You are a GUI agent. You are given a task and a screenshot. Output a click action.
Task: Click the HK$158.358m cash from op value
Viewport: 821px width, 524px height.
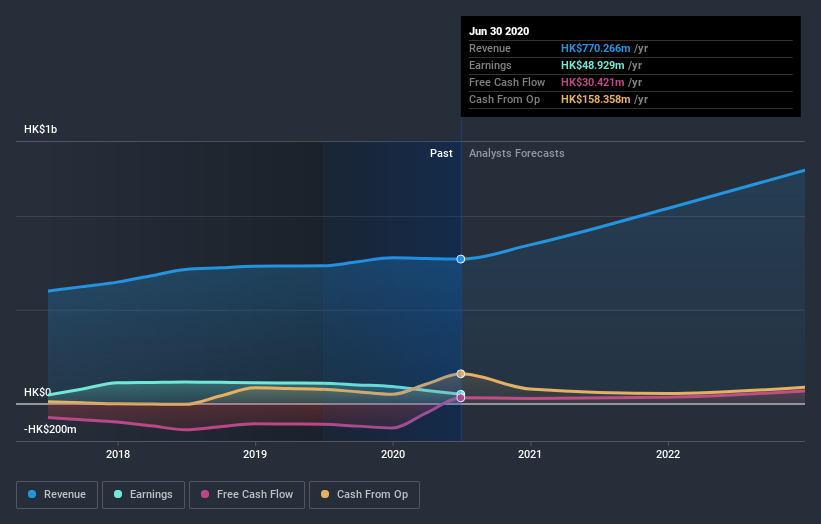pos(595,99)
